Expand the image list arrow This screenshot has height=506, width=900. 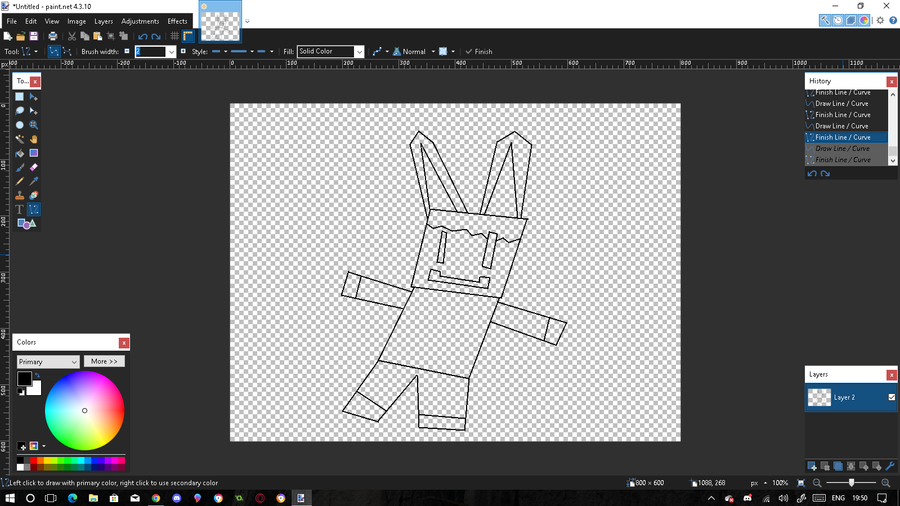tap(247, 21)
